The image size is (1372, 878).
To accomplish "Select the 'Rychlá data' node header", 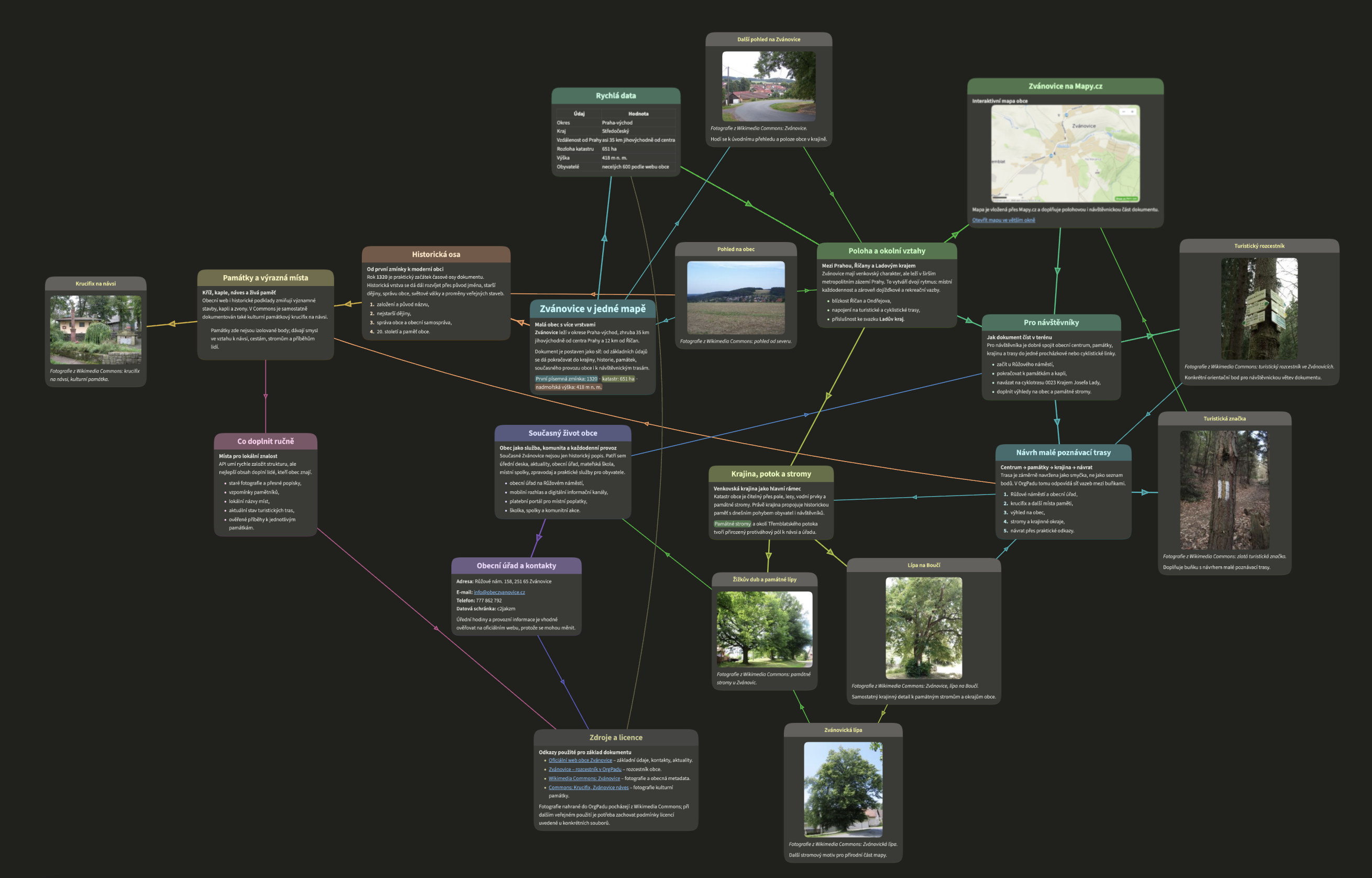I will [616, 96].
